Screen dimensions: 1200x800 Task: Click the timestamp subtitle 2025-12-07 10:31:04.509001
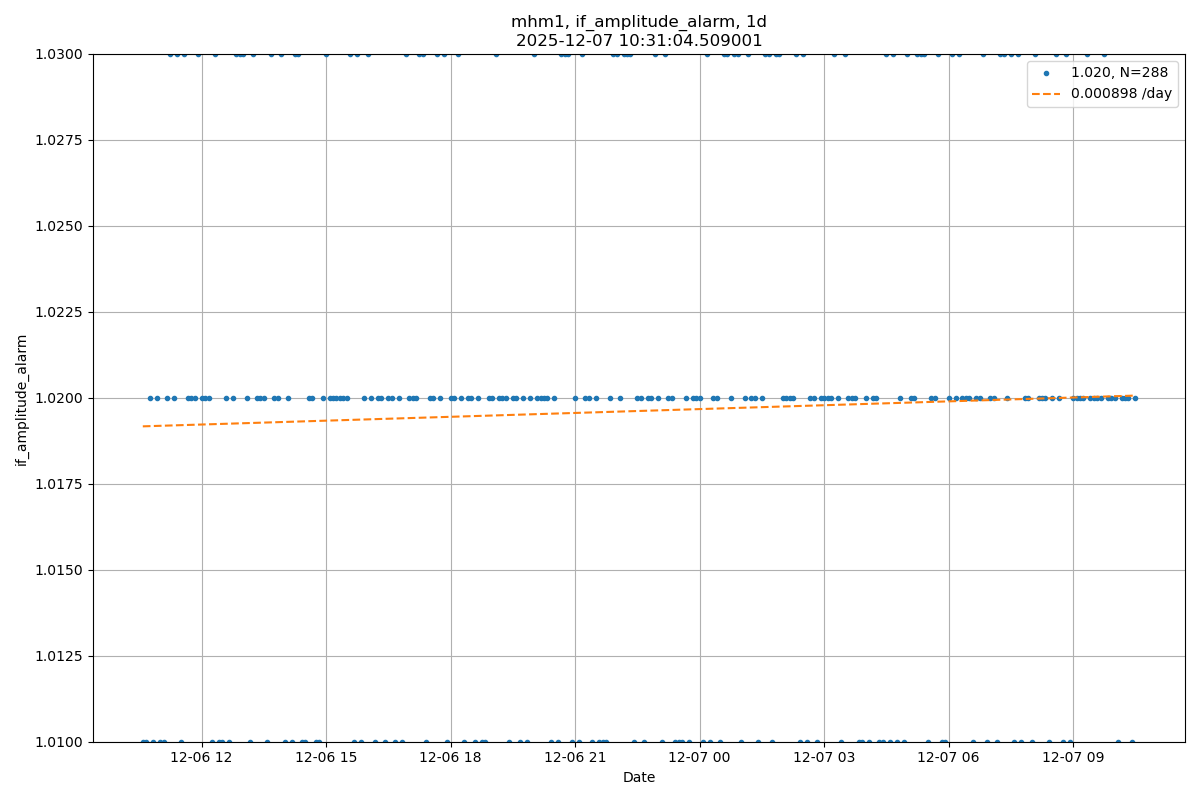point(638,41)
